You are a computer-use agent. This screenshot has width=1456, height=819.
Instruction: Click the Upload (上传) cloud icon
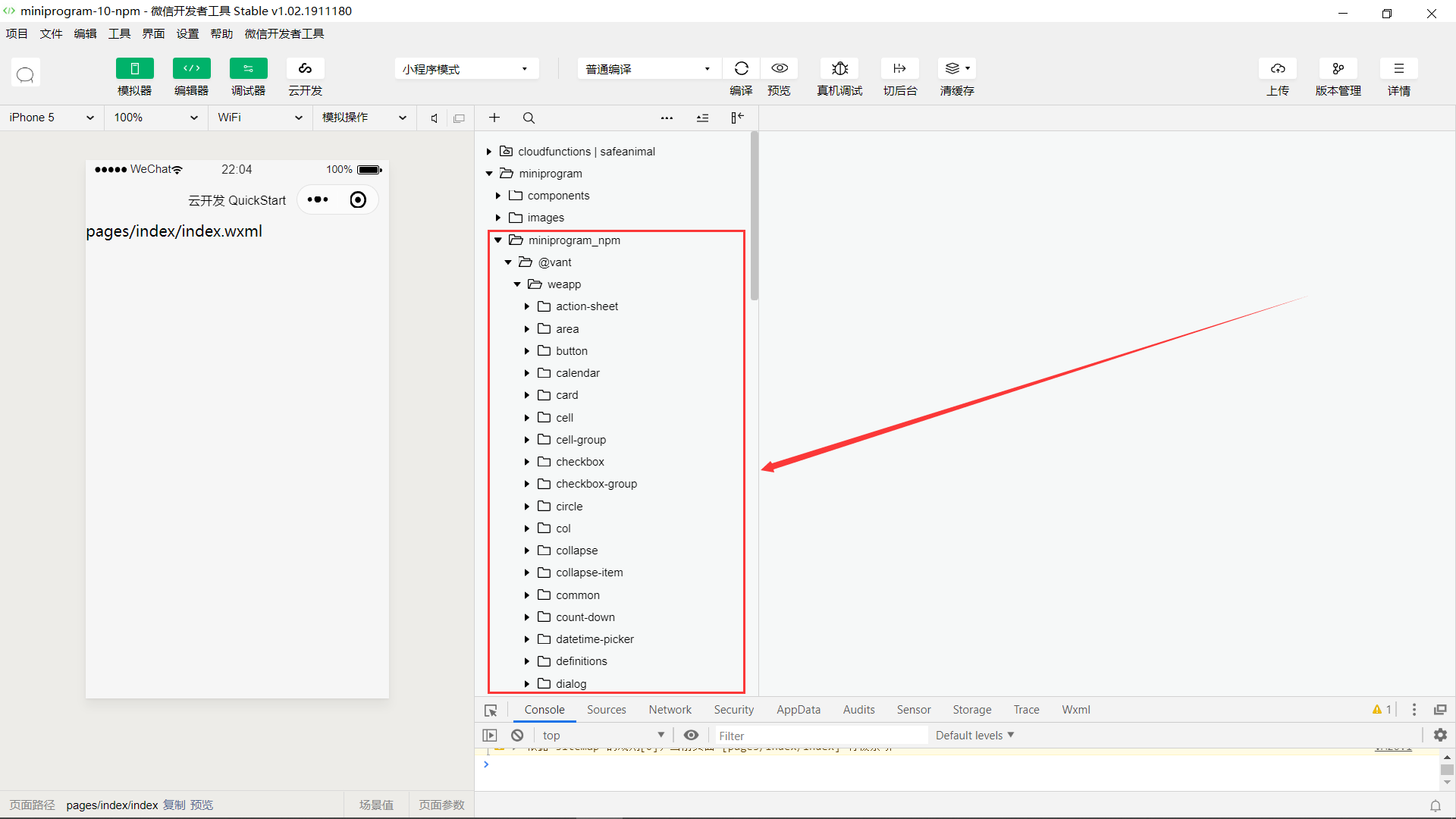(x=1278, y=69)
